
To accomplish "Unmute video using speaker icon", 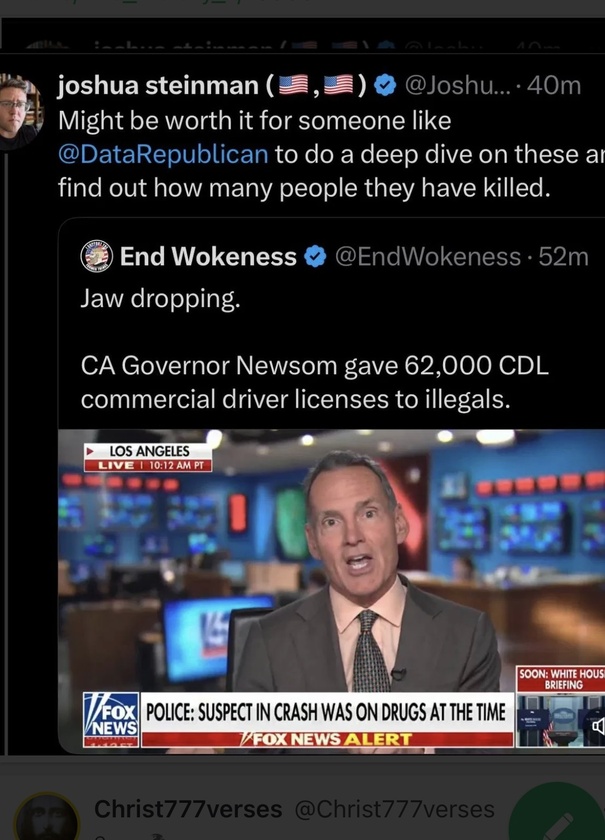I will (598, 726).
